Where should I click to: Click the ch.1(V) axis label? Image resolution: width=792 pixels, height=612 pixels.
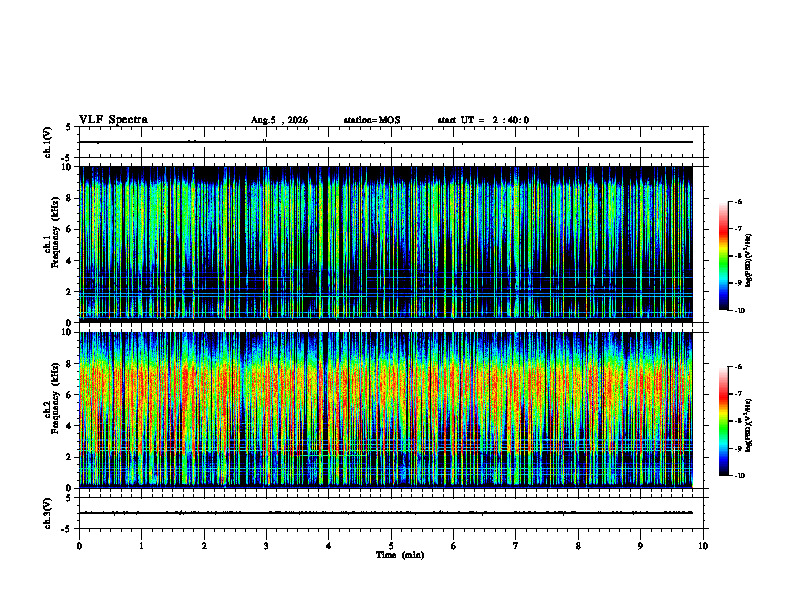pos(47,142)
